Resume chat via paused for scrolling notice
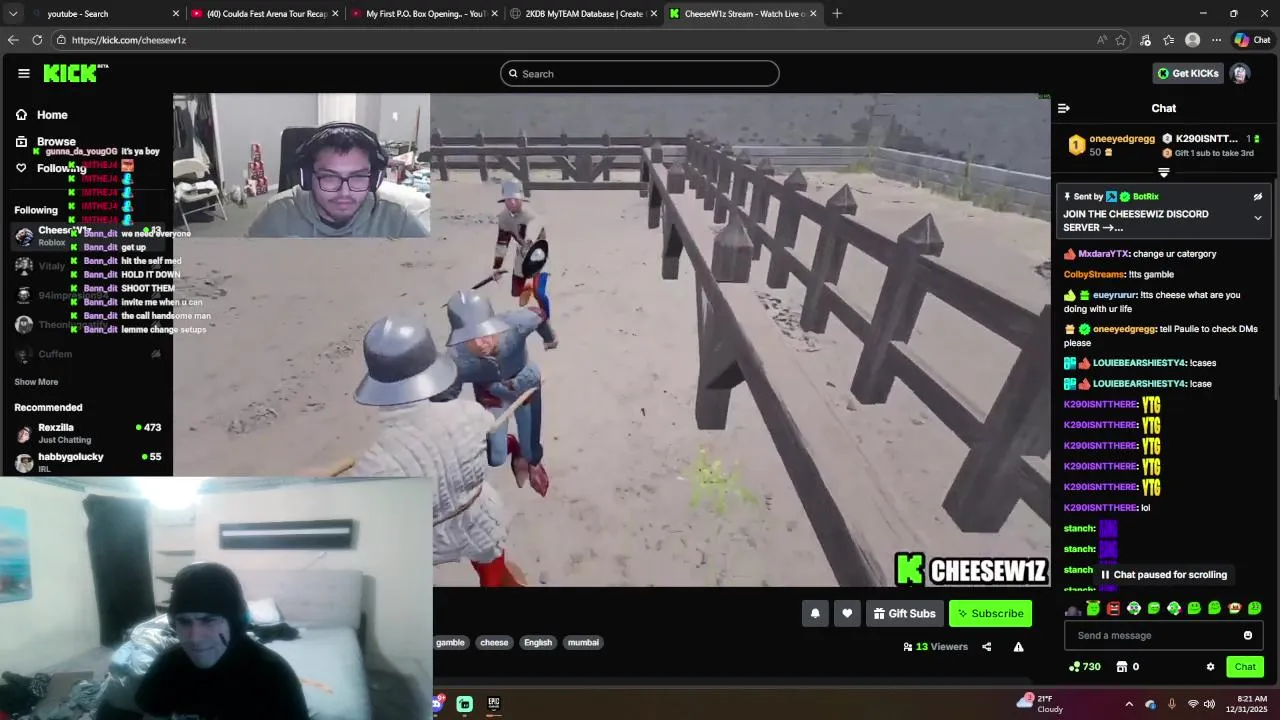The width and height of the screenshot is (1280, 720). click(x=1163, y=575)
